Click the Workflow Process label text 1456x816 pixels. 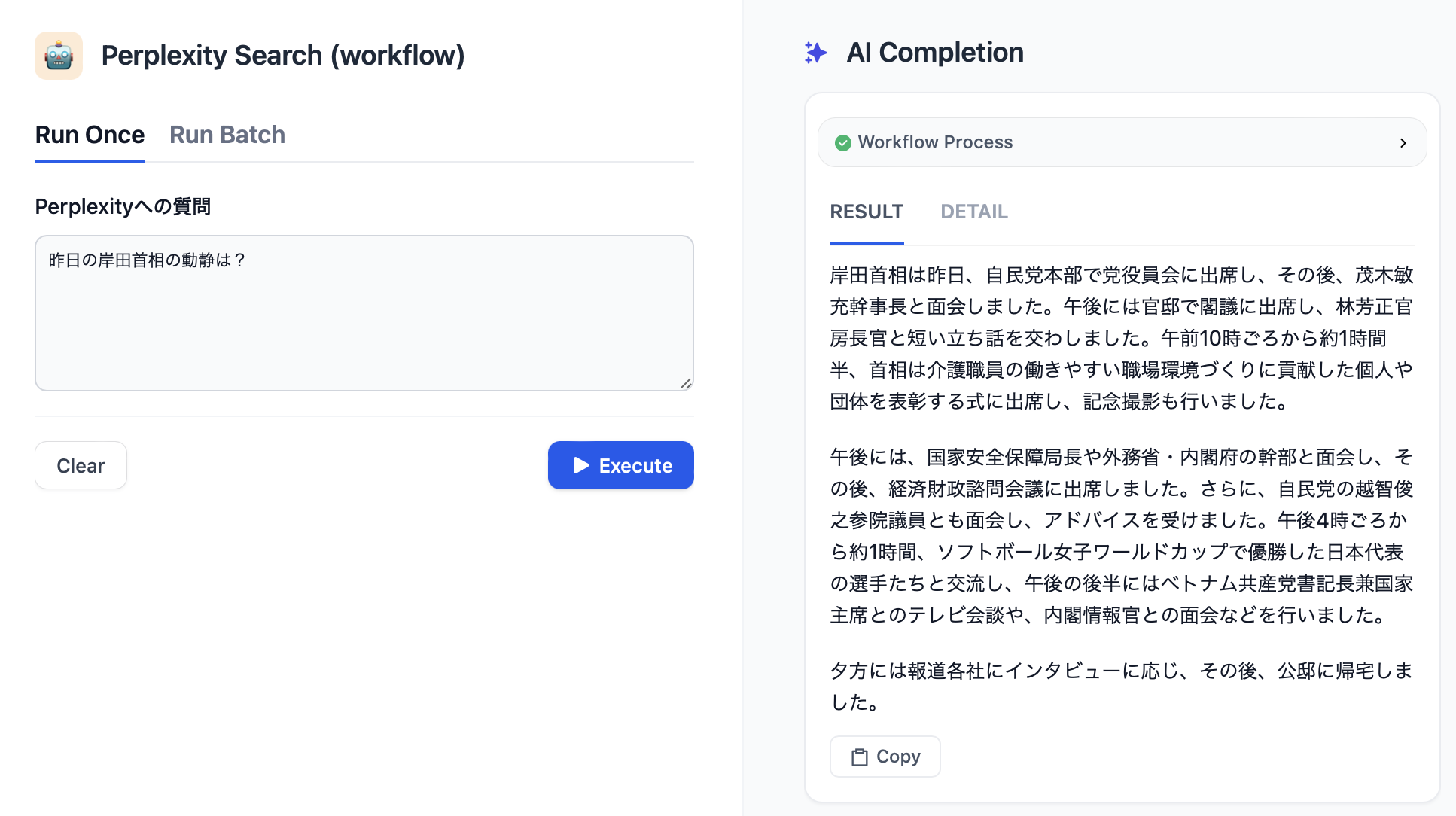(x=935, y=142)
